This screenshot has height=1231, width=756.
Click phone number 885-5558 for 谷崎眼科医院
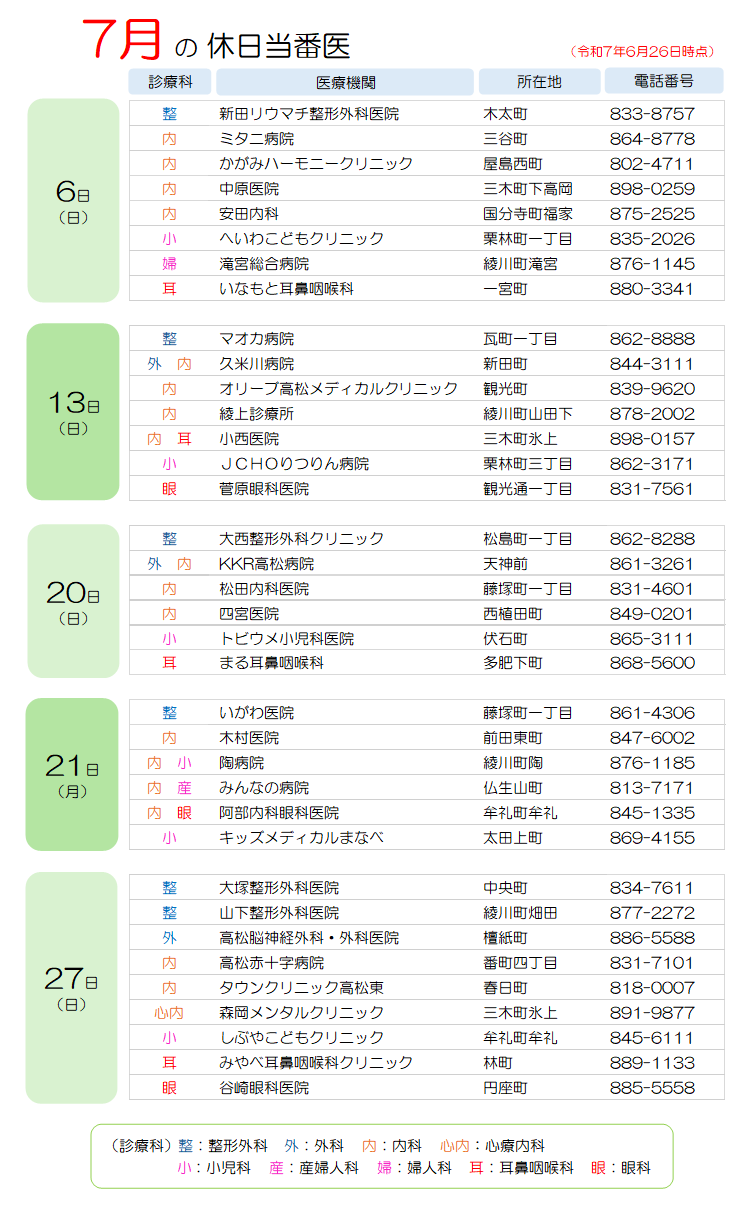tap(652, 1088)
